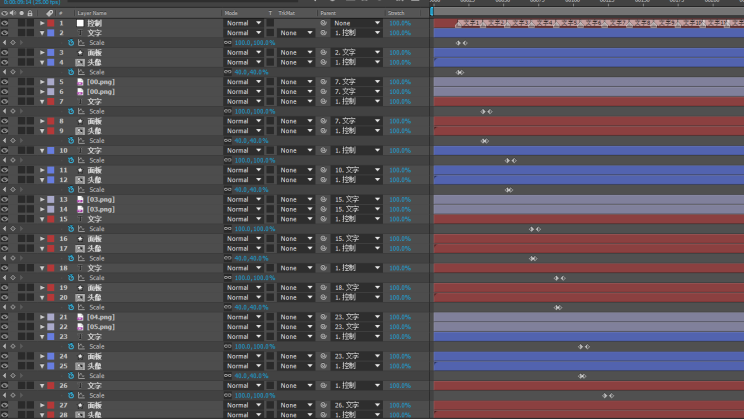Click the image icon of layer 4 头像

pos(80,62)
